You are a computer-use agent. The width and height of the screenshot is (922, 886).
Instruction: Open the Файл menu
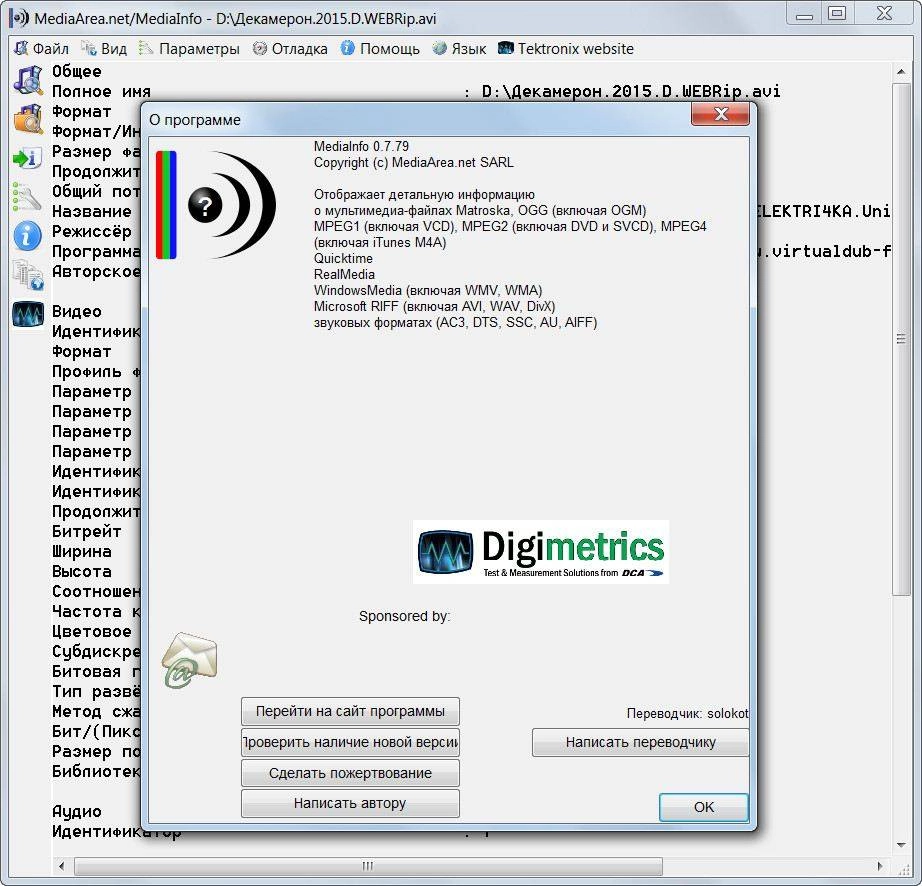(x=41, y=49)
